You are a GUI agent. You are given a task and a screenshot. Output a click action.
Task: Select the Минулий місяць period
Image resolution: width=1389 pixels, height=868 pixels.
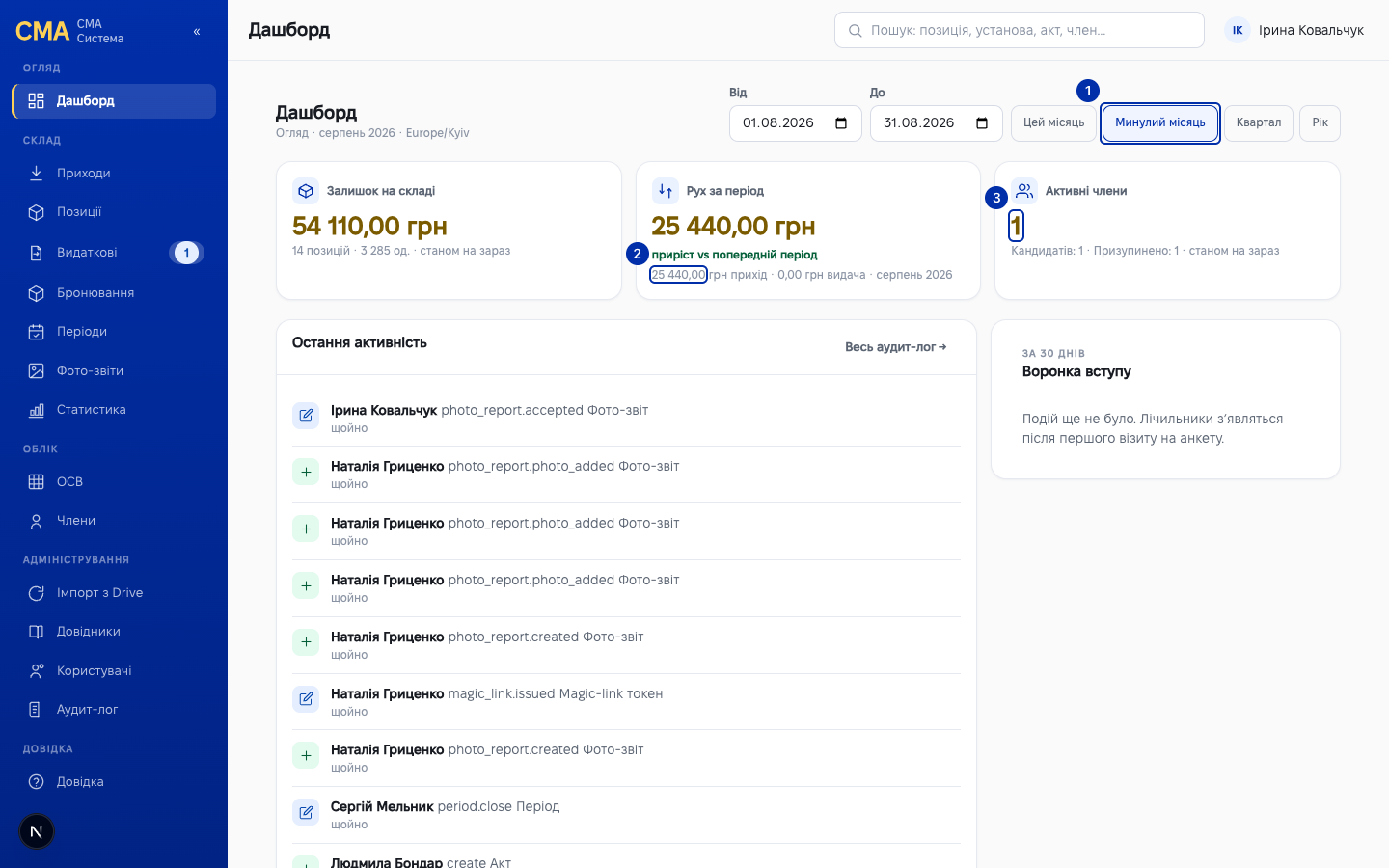tap(1160, 123)
